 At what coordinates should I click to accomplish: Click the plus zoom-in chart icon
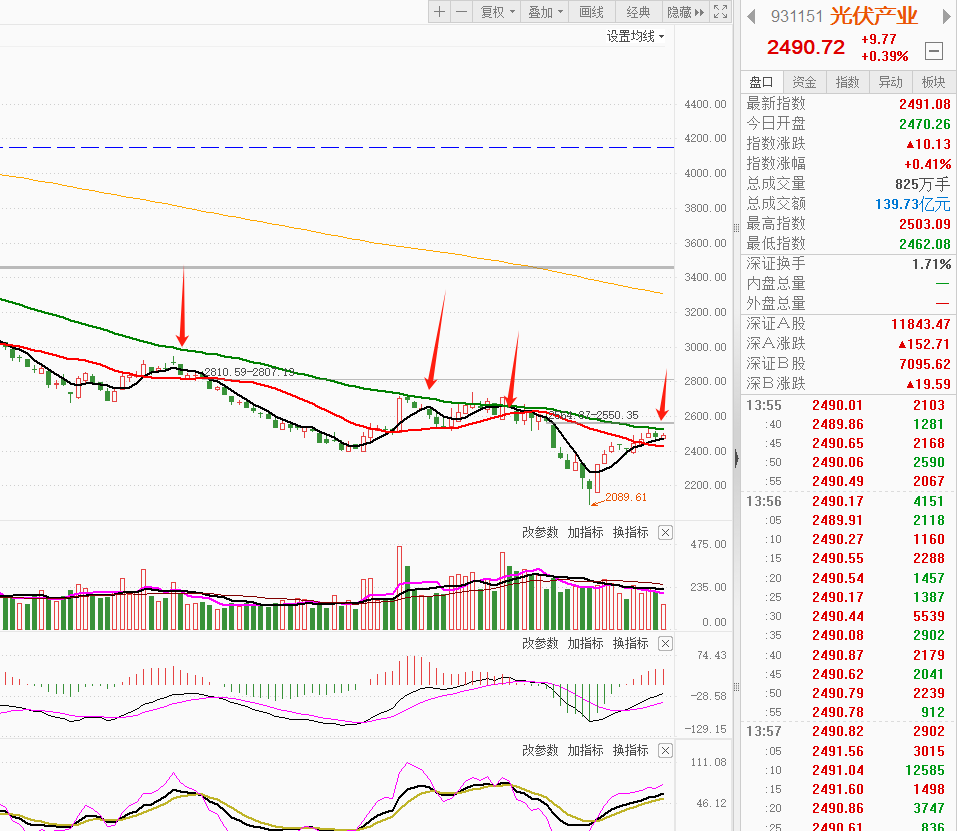click(440, 12)
